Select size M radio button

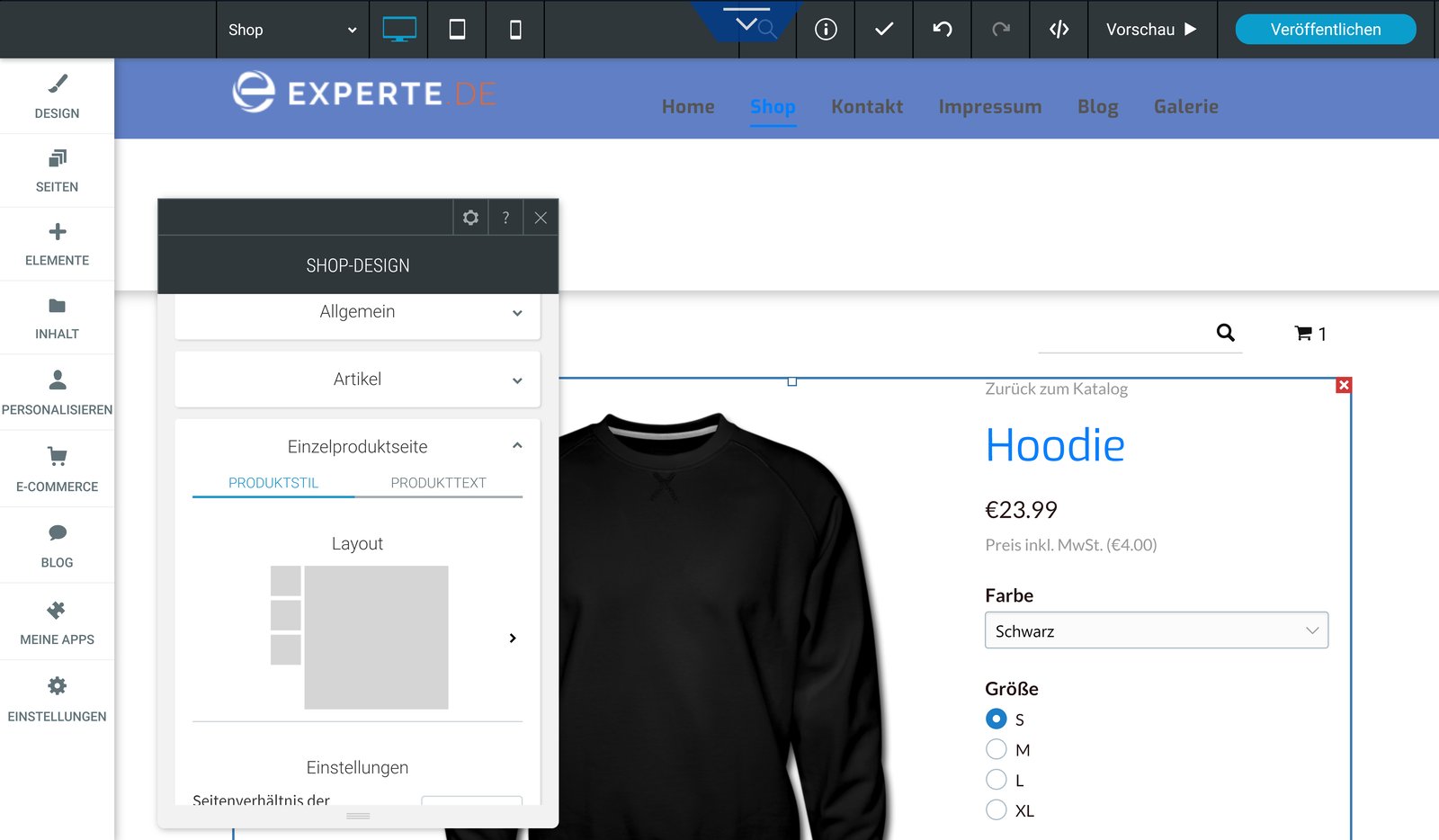pos(997,748)
